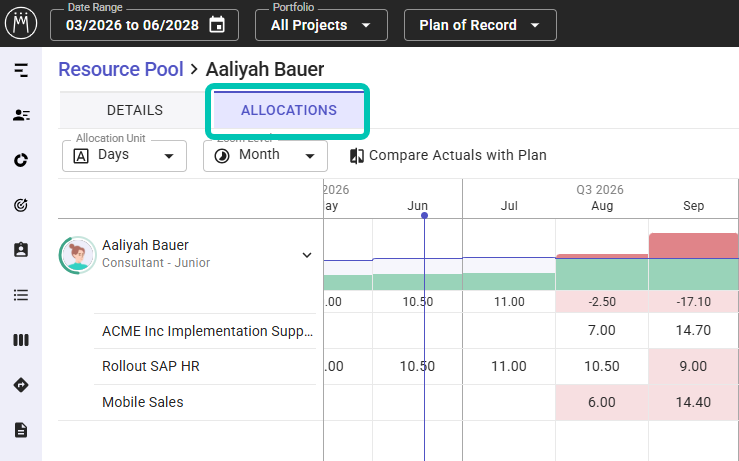Open the diamond arrow sidebar icon
The image size is (739, 461).
click(21, 385)
